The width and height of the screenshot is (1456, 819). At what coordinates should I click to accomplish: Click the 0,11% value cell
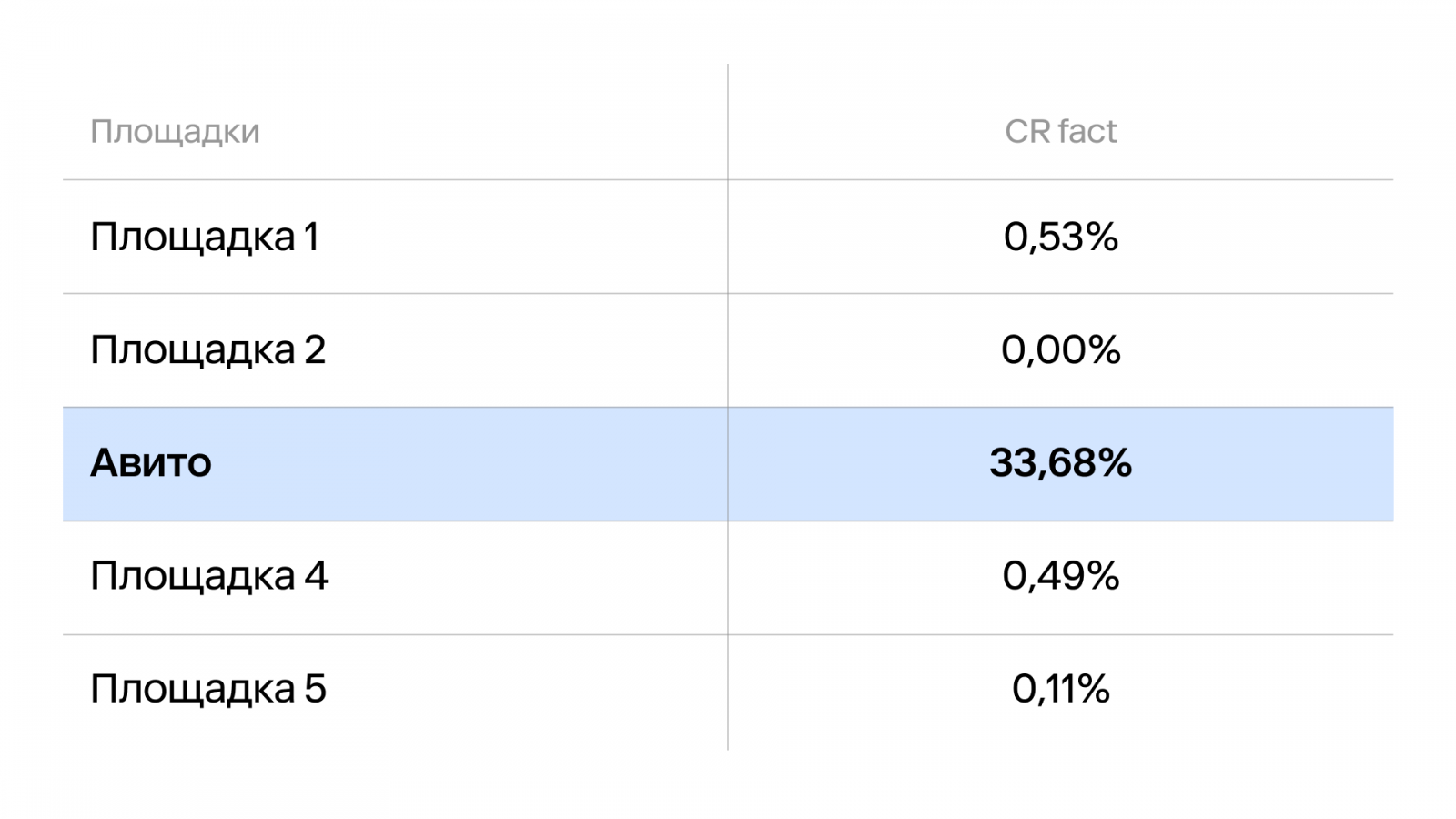tap(1061, 689)
